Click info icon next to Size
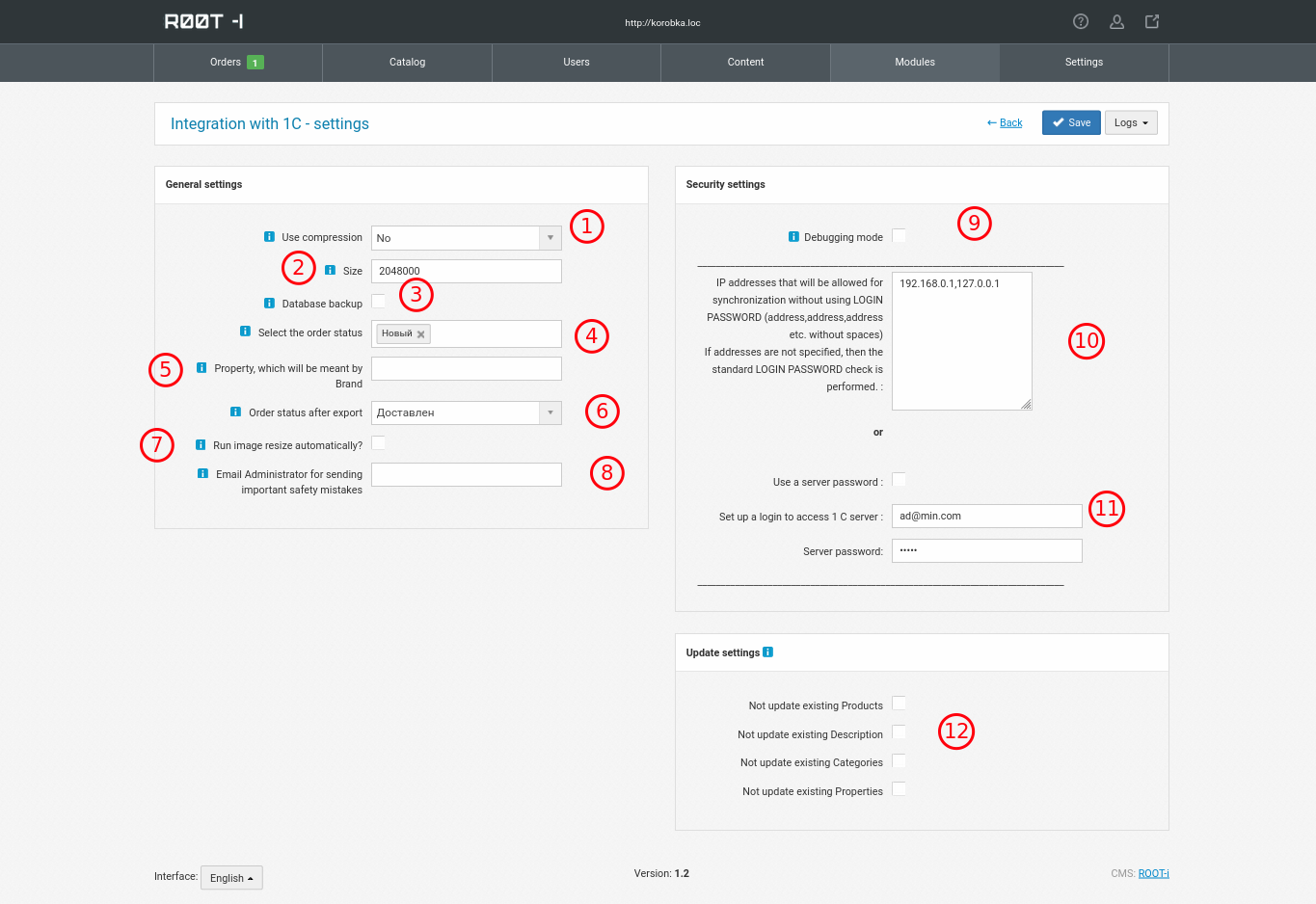The width and height of the screenshot is (1316, 904). (331, 270)
